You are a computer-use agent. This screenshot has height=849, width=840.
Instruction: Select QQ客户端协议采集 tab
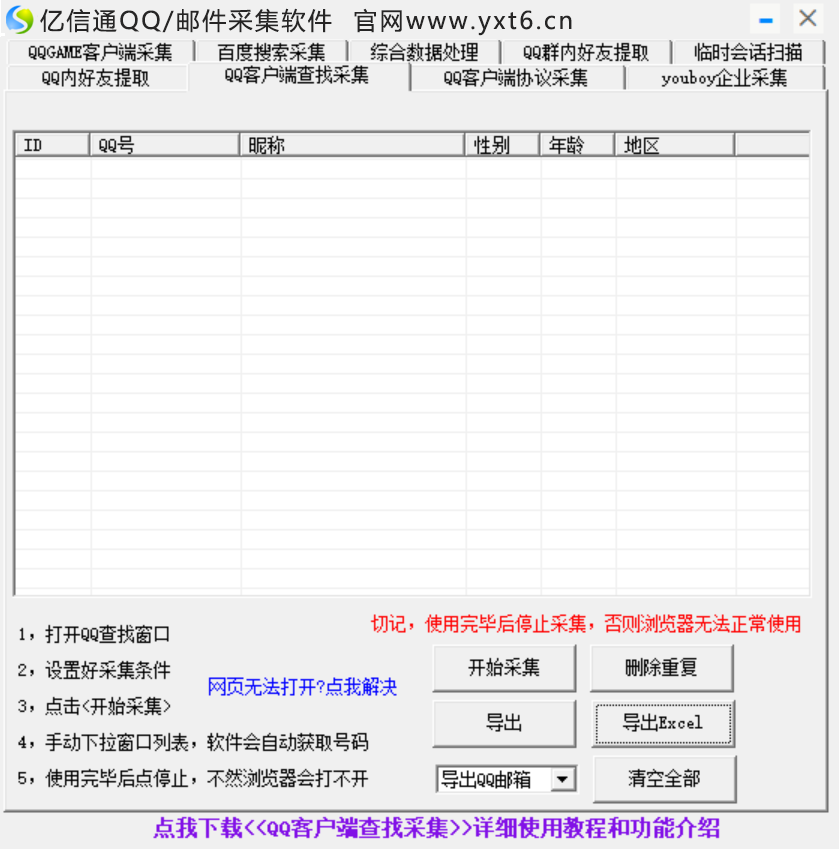pyautogui.click(x=515, y=79)
